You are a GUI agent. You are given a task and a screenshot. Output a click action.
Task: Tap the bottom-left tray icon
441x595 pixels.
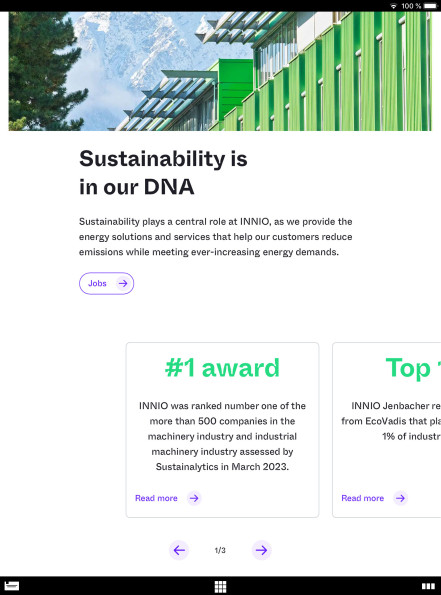[11, 586]
